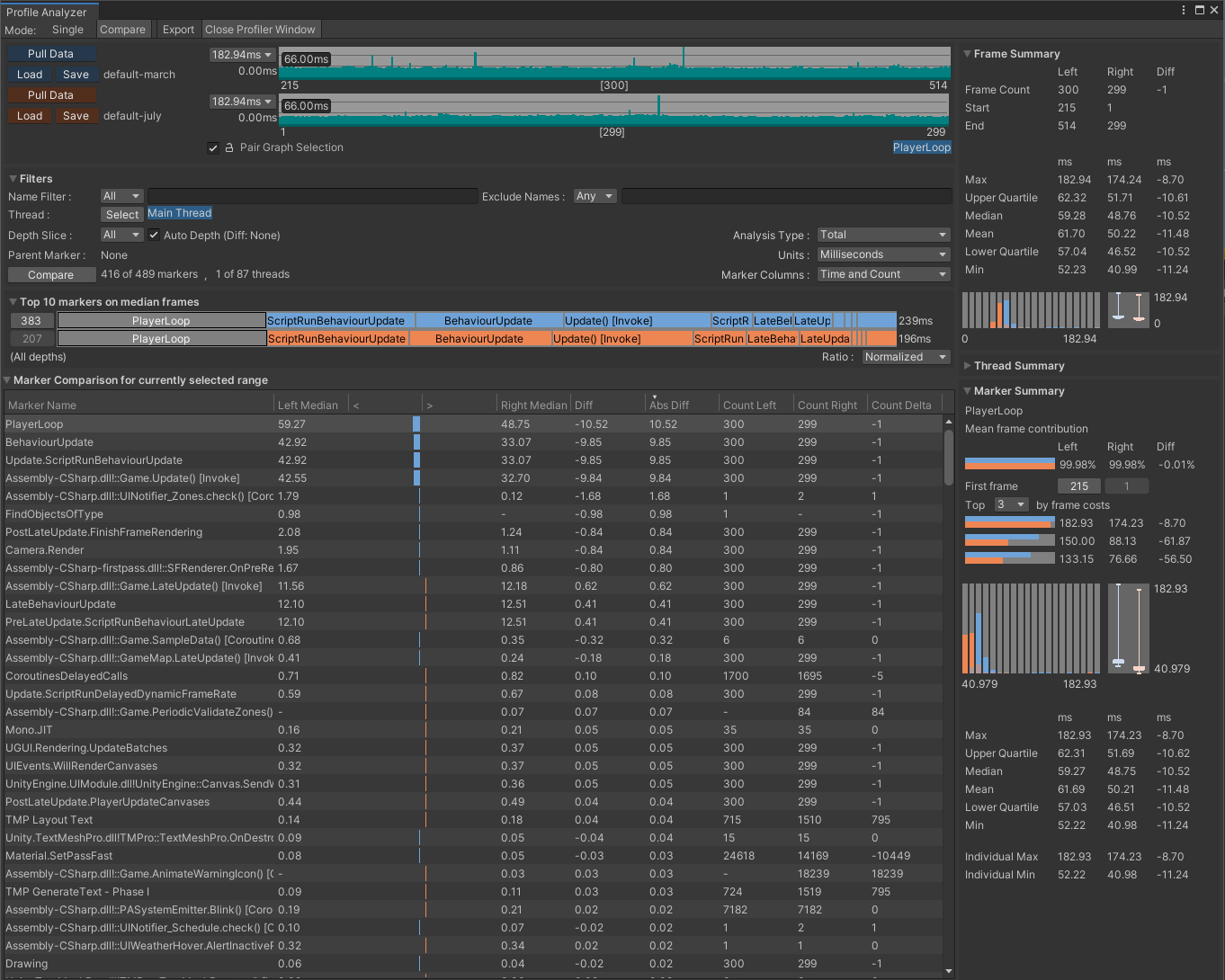Screen dimensions: 1225x980
Task: Sort by Left Median column
Action: [x=311, y=405]
